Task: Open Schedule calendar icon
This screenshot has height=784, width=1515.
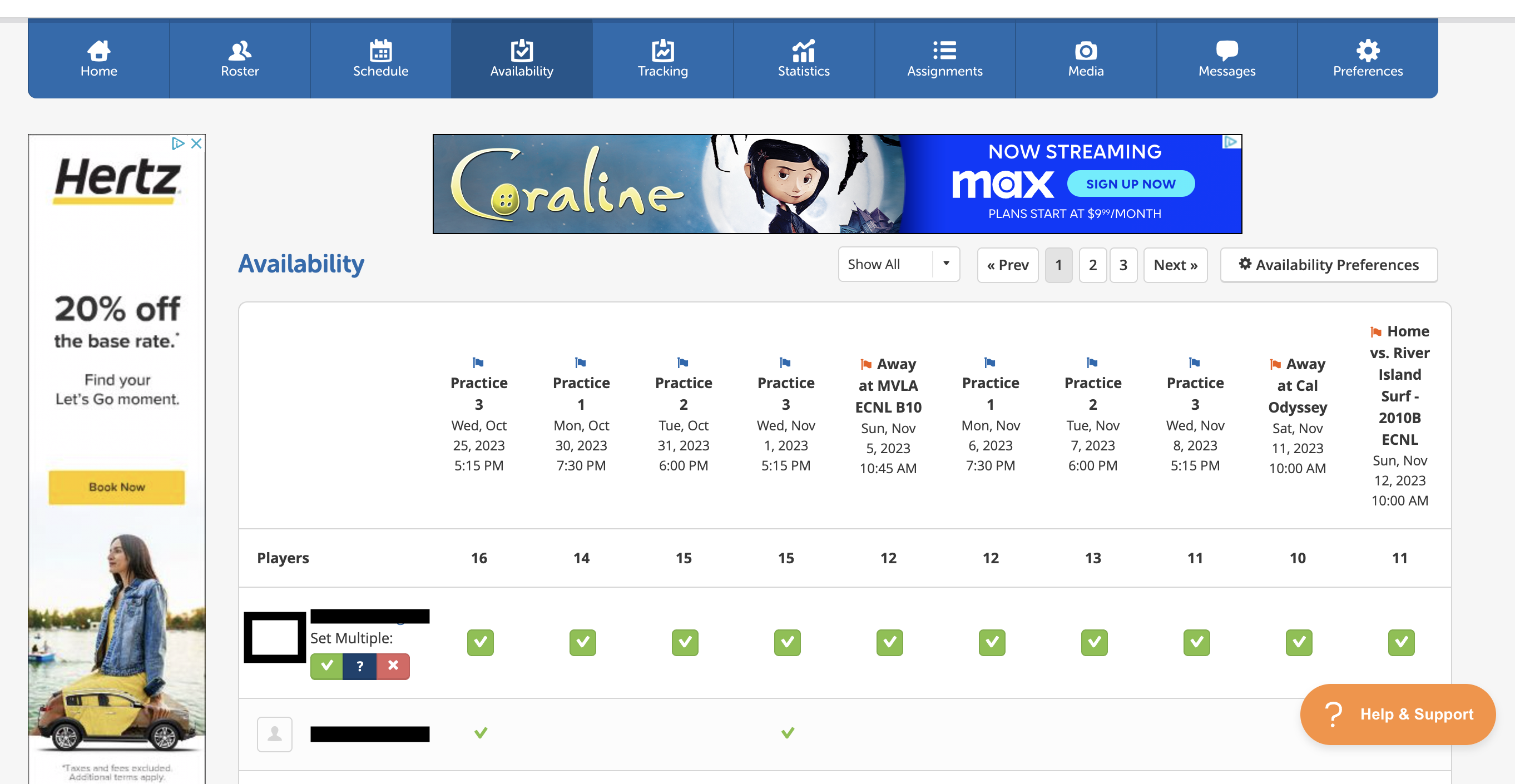Action: [x=380, y=51]
